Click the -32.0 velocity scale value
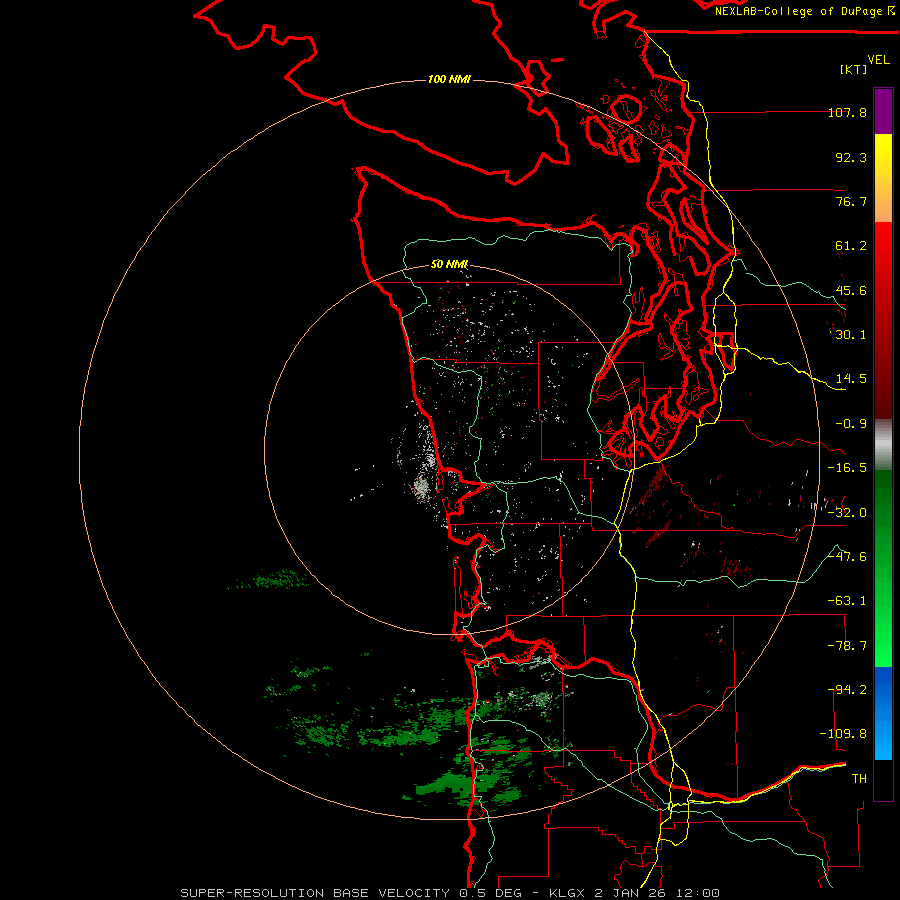Image resolution: width=900 pixels, height=900 pixels. click(x=847, y=513)
